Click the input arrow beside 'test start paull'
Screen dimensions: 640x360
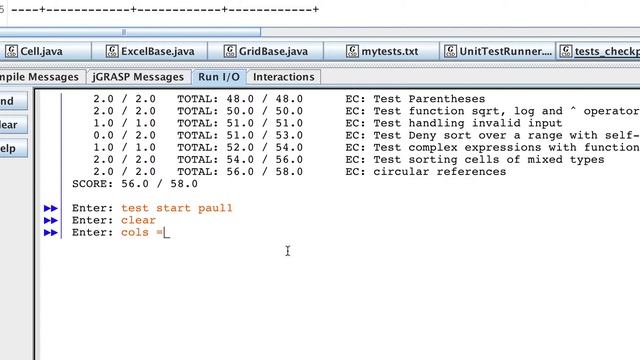click(x=51, y=208)
